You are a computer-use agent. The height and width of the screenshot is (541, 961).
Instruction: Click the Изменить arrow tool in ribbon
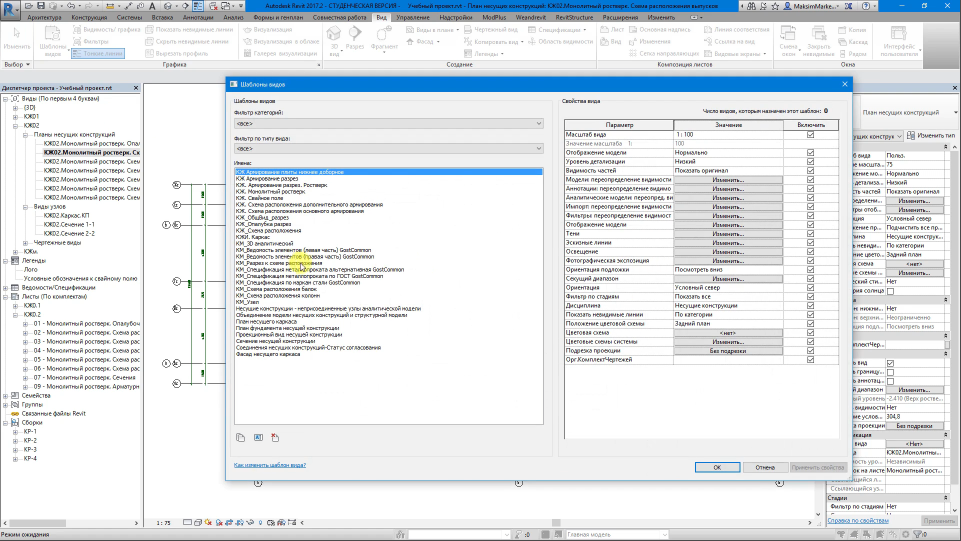(x=17, y=33)
